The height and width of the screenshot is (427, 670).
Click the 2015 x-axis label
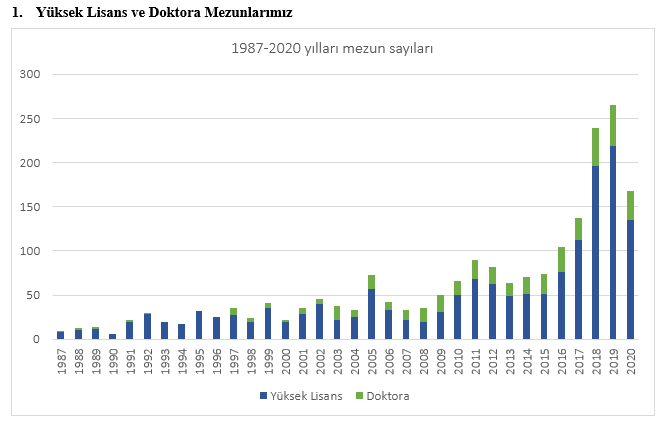coord(544,362)
